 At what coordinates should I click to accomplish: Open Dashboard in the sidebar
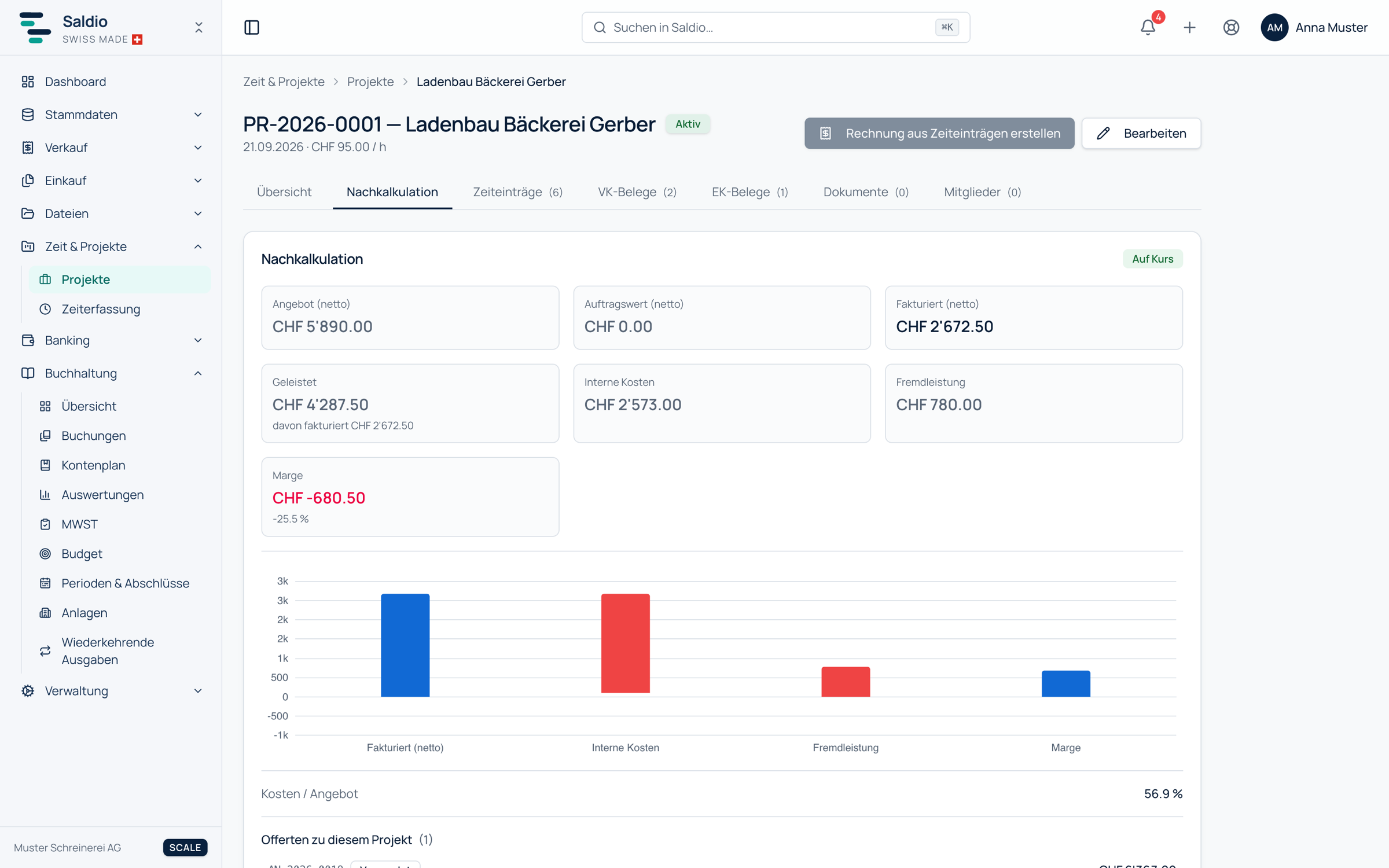(x=111, y=82)
